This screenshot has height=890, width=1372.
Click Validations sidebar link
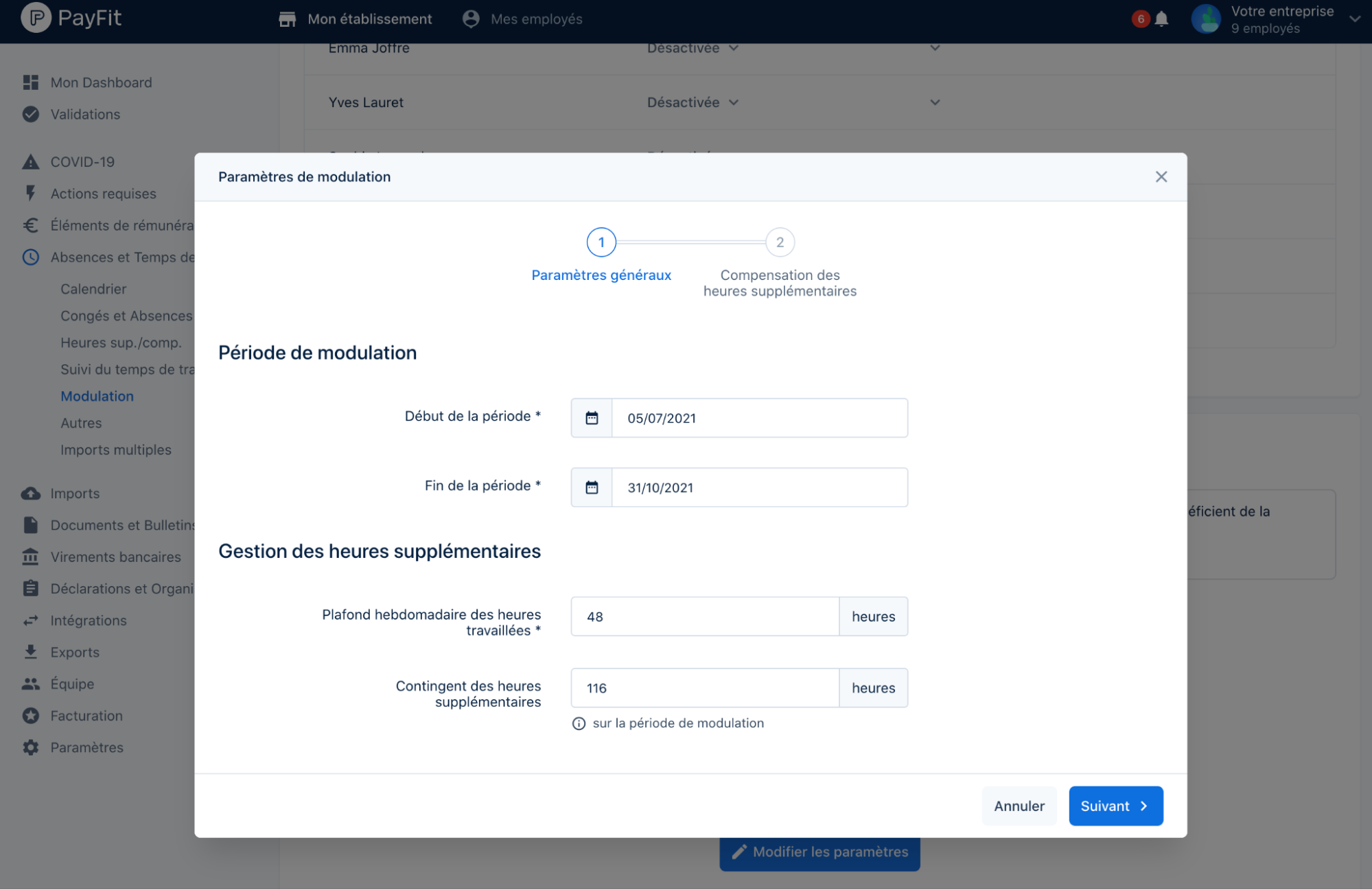[85, 114]
